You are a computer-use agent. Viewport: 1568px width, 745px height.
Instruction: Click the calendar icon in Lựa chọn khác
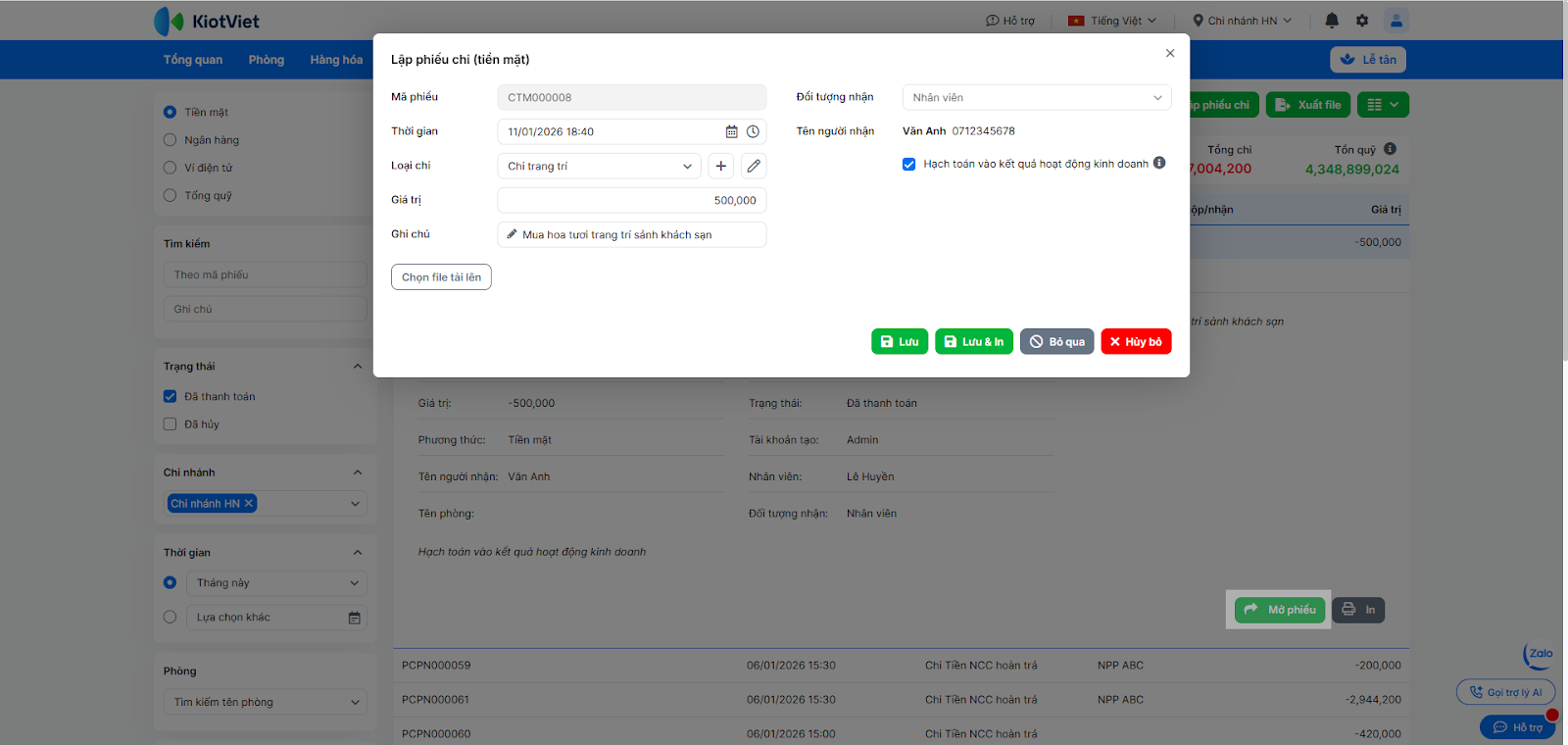point(355,618)
